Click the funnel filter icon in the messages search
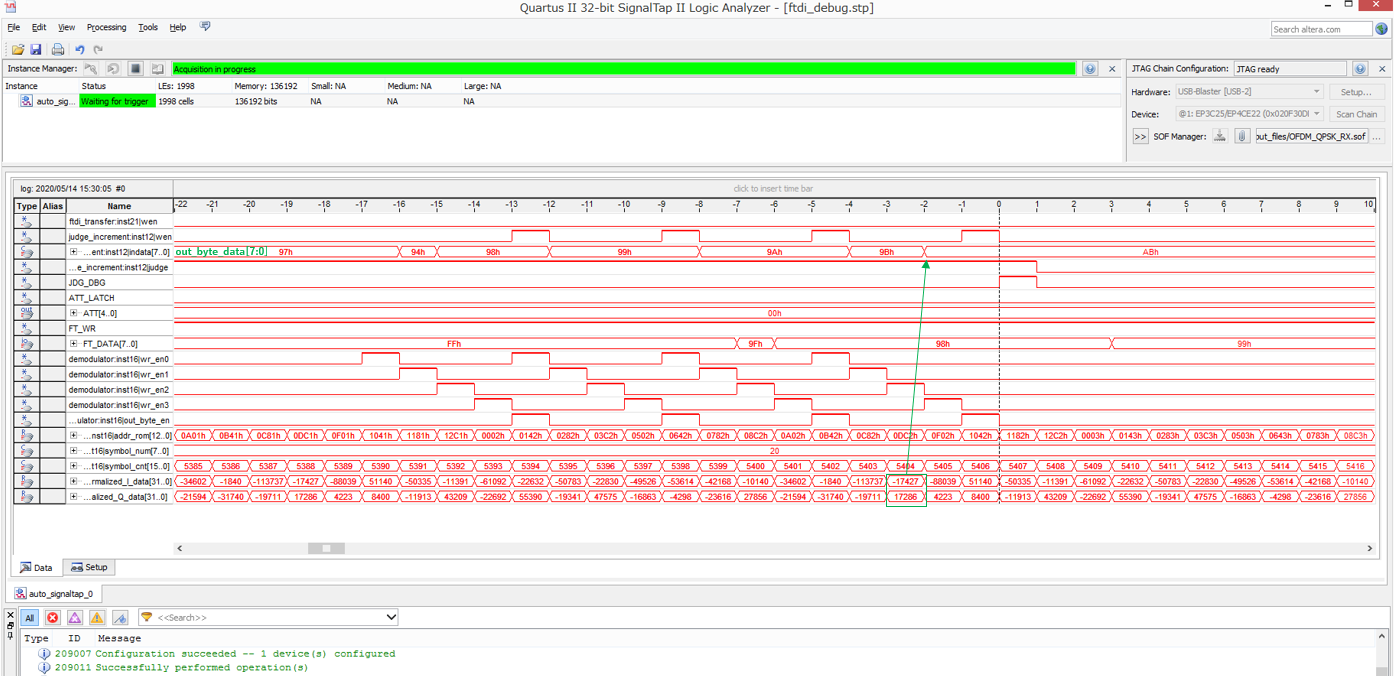 click(x=146, y=617)
